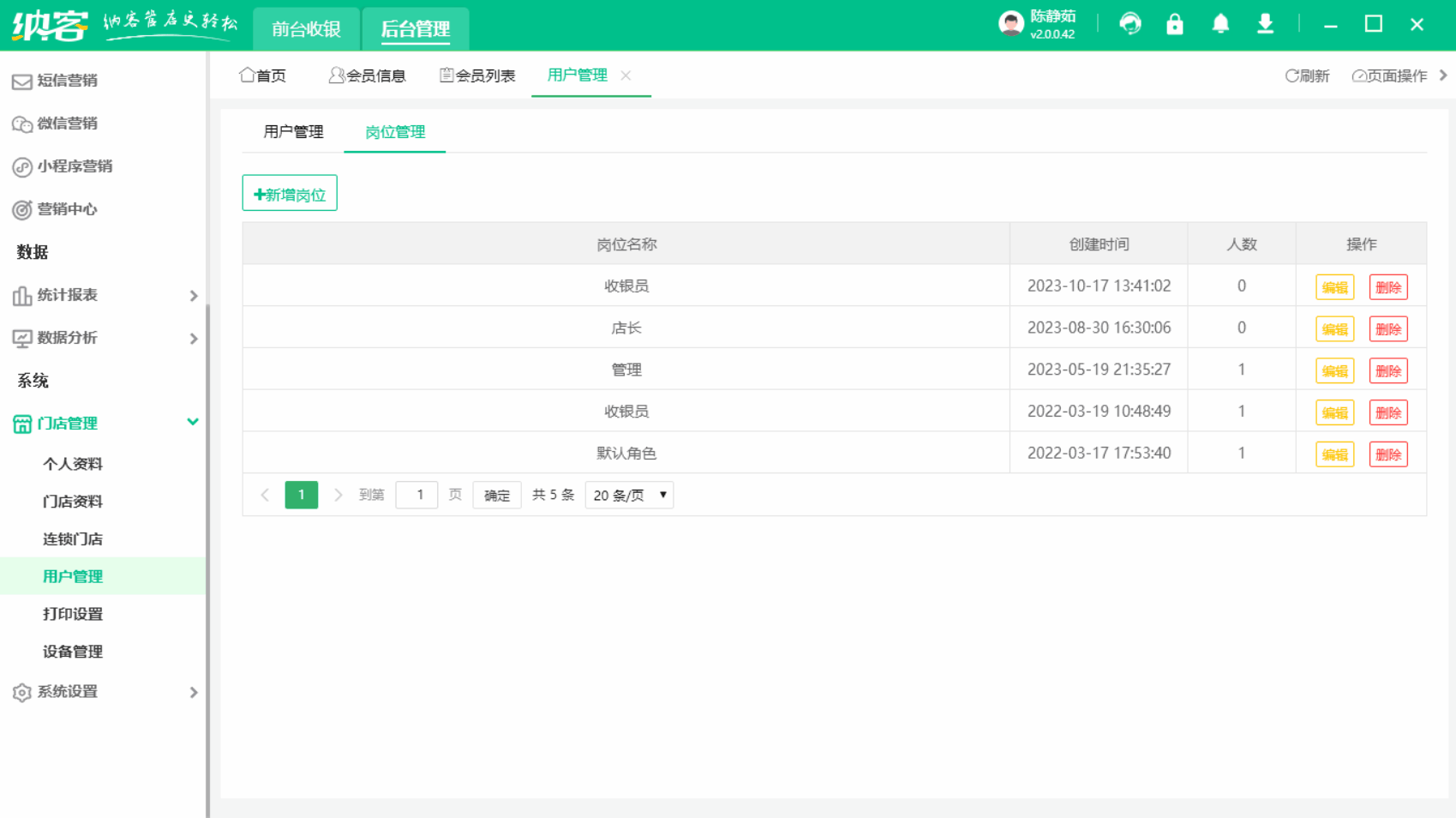Open 微信营销 in the sidebar

point(69,123)
